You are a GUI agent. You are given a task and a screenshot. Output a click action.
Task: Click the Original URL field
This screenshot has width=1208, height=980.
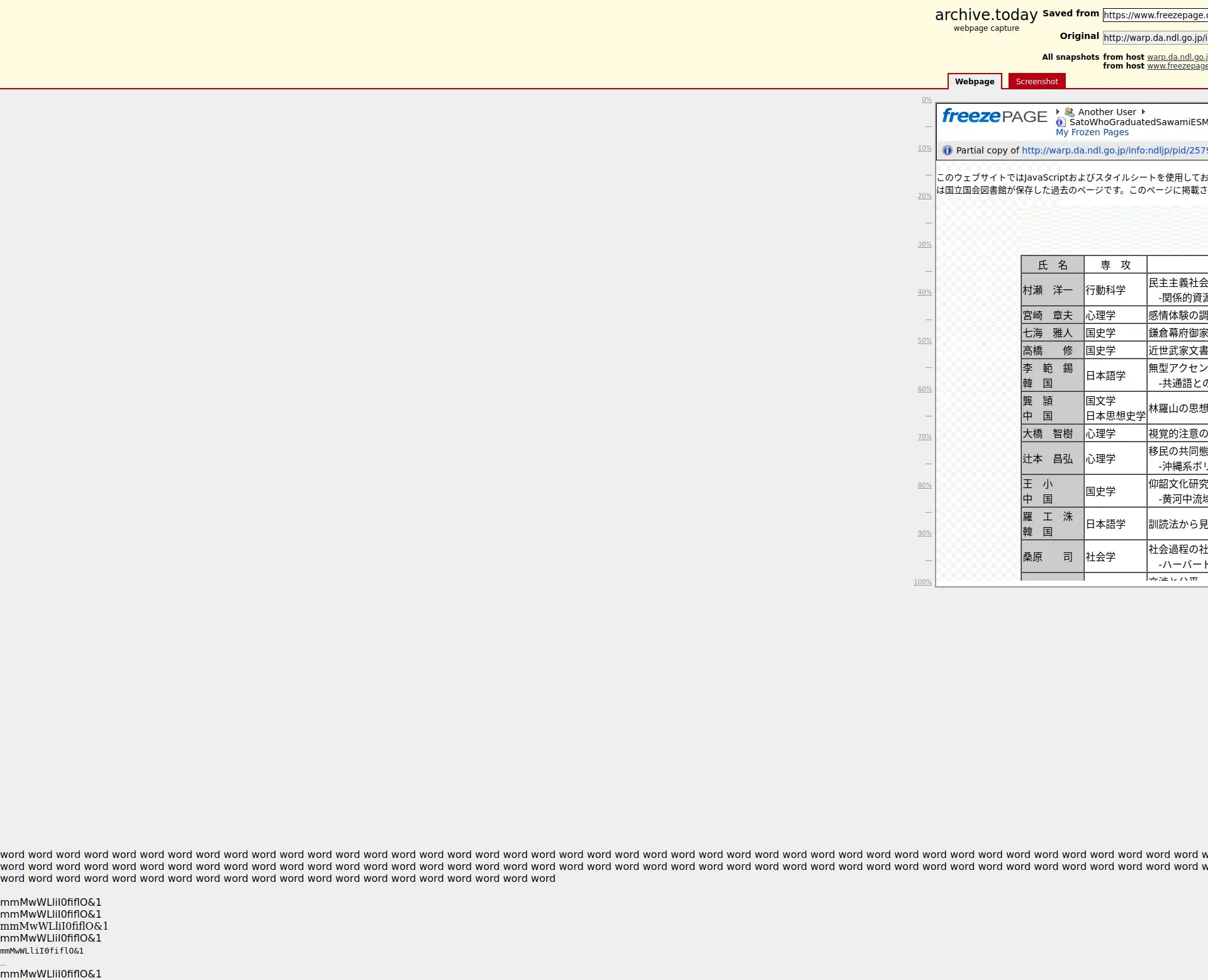(x=1155, y=38)
